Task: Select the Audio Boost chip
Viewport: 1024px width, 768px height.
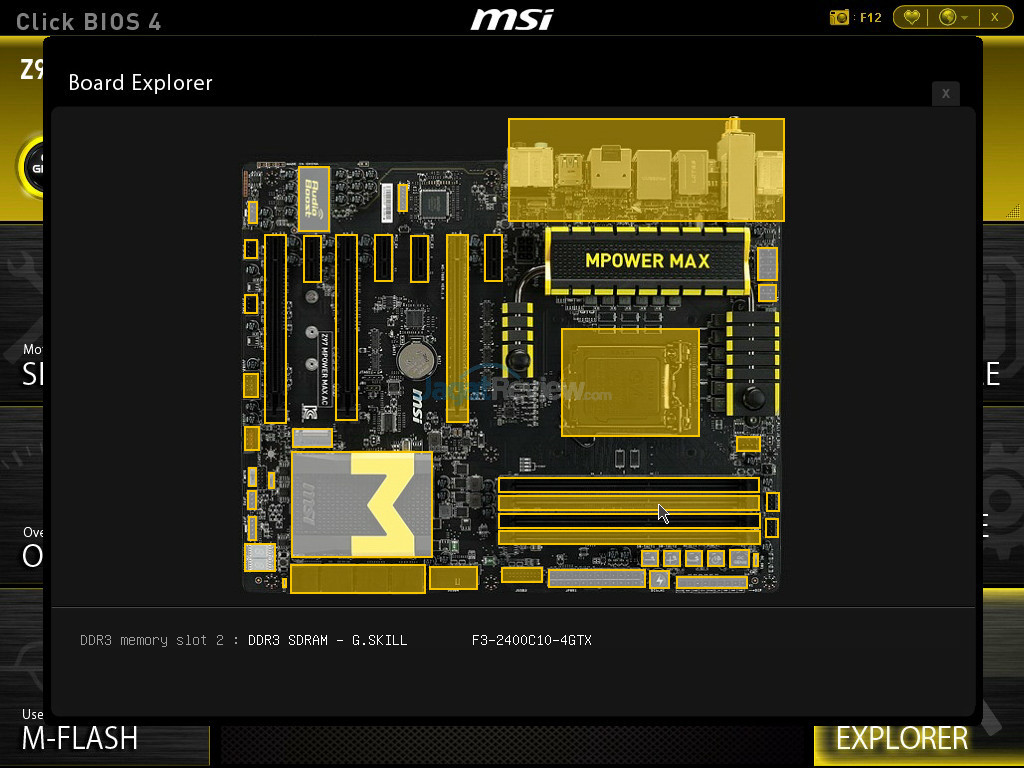Action: point(313,199)
